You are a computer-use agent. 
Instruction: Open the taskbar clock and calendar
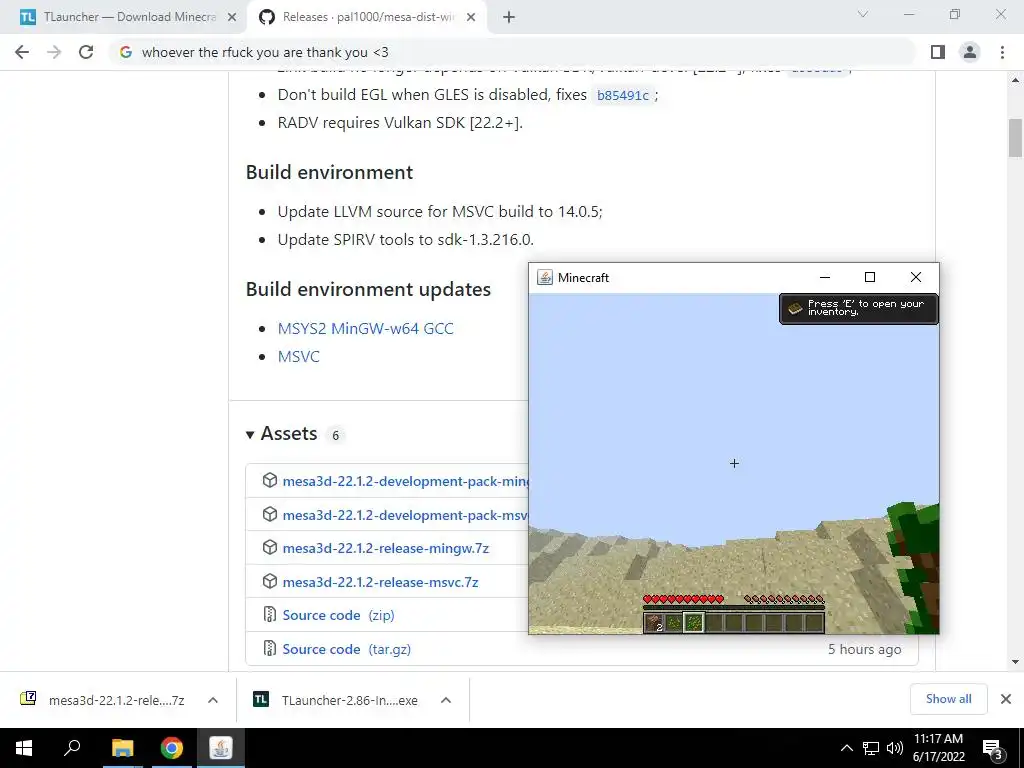tap(938, 748)
